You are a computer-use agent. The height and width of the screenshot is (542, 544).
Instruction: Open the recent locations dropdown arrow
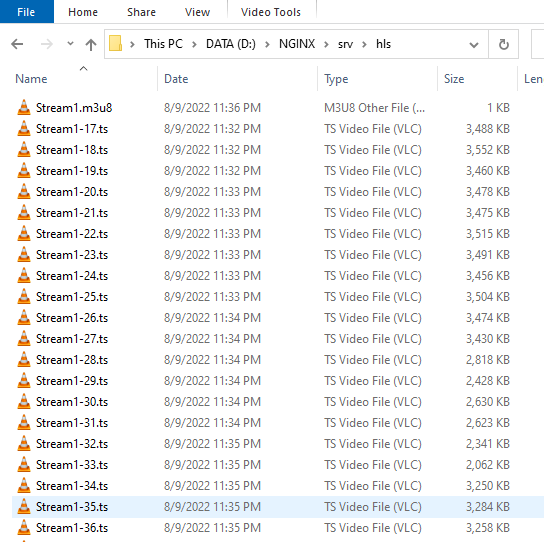[x=70, y=44]
